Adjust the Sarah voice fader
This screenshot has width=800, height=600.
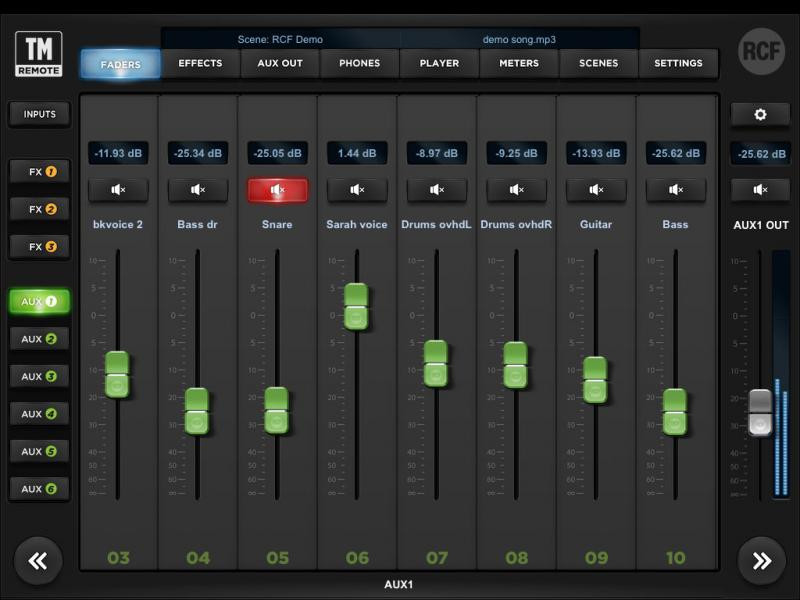(x=357, y=305)
